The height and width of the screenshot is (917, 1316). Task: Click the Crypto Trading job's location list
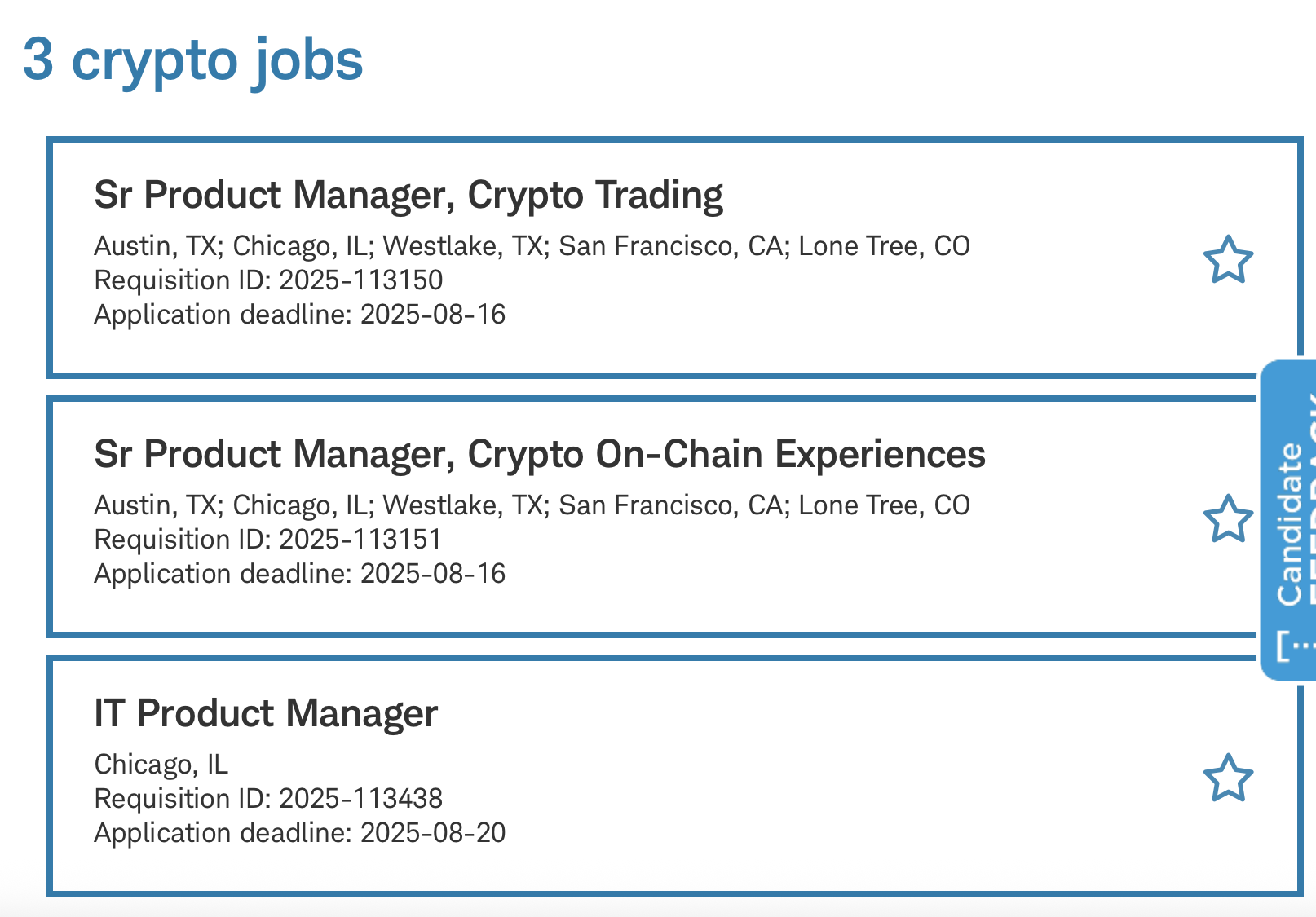[532, 246]
